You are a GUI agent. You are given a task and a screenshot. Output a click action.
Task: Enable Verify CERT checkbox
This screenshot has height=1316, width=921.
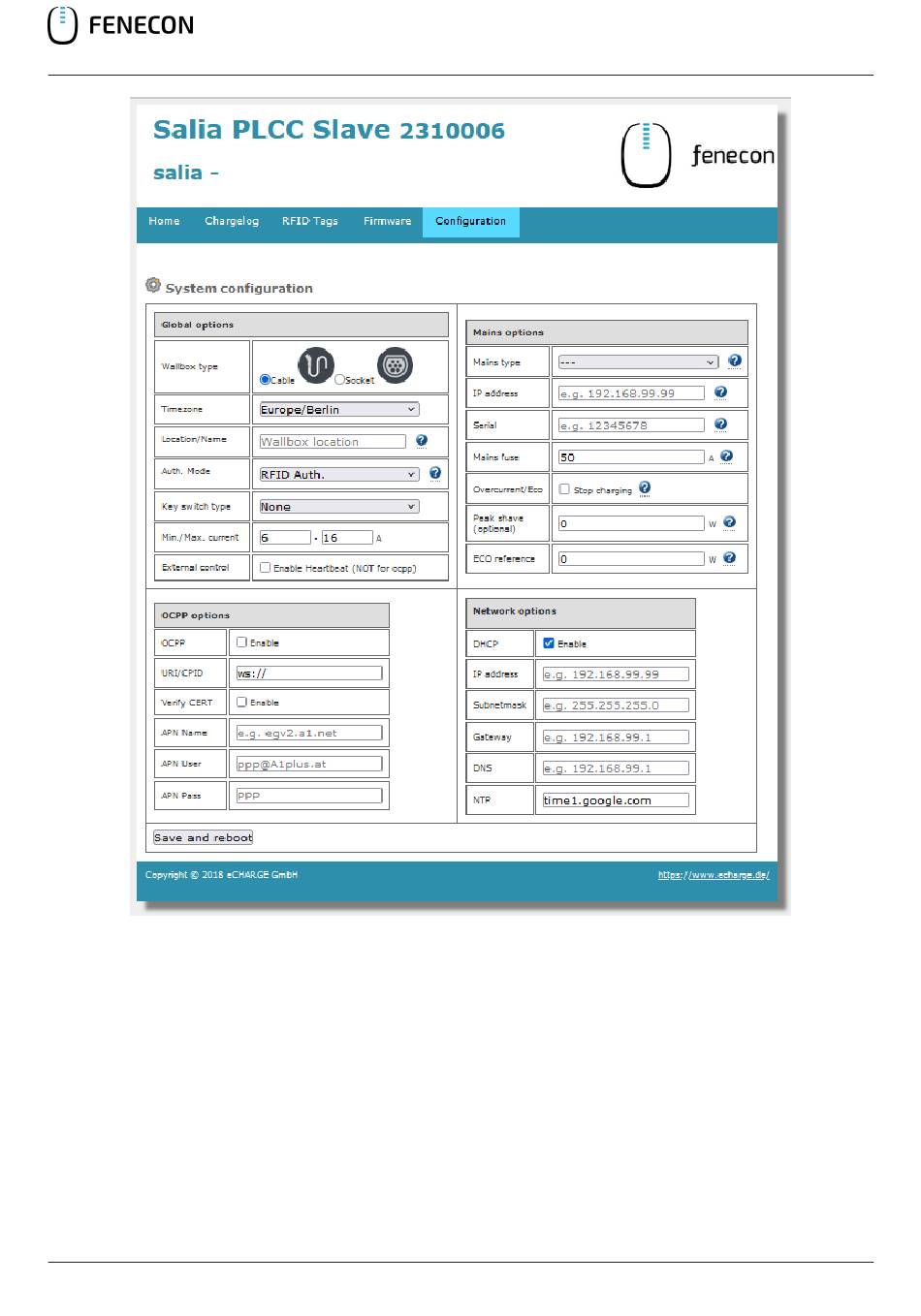pos(241,702)
